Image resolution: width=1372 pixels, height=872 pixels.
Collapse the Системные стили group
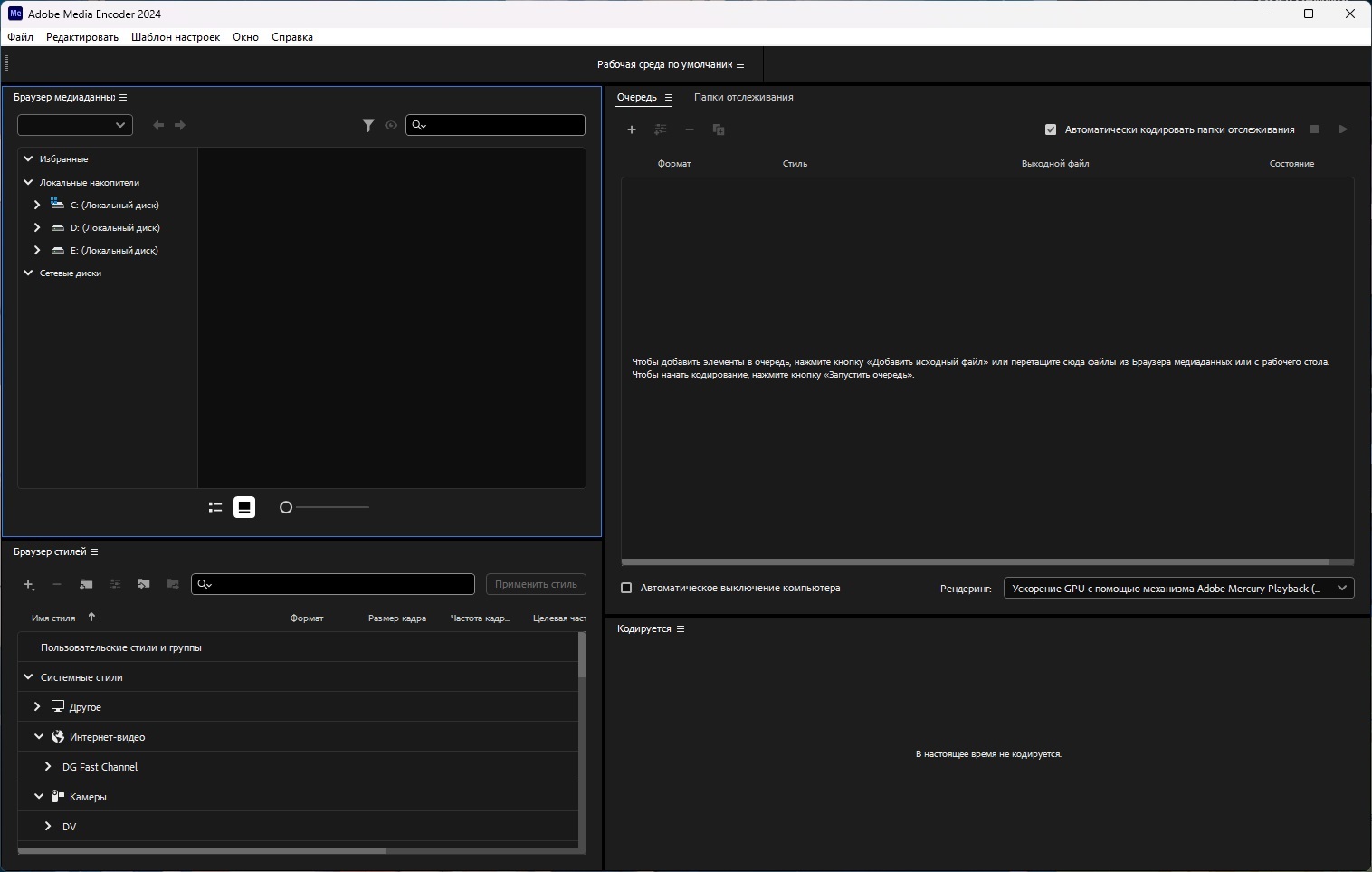click(28, 677)
